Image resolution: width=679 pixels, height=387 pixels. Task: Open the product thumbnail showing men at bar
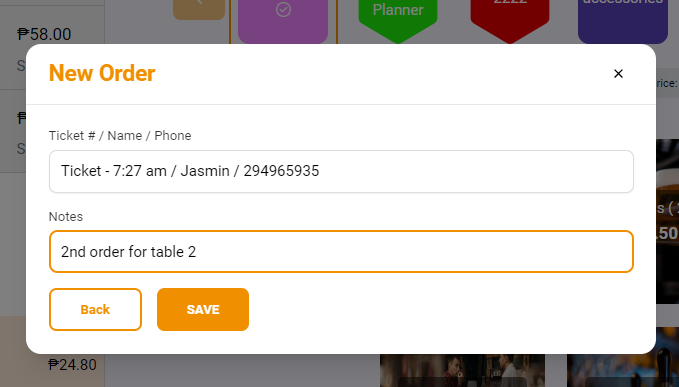(462, 371)
